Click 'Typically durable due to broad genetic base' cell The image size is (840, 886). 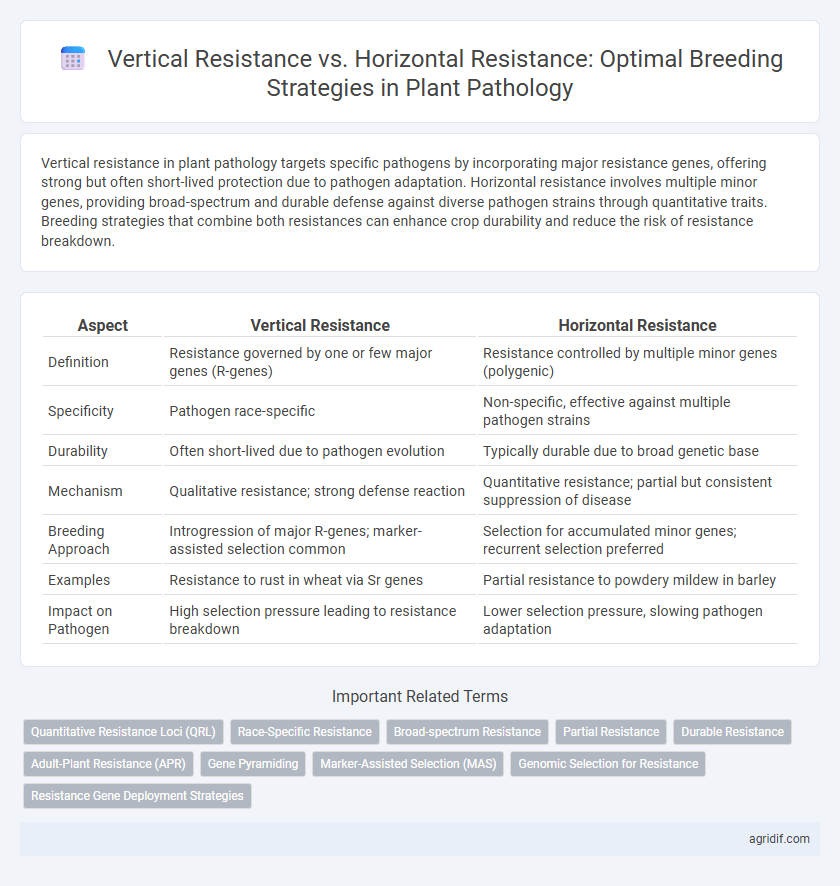point(637,451)
